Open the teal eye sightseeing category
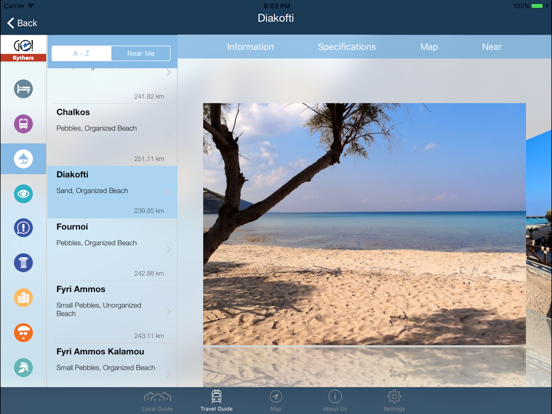552x414 pixels. (23, 194)
